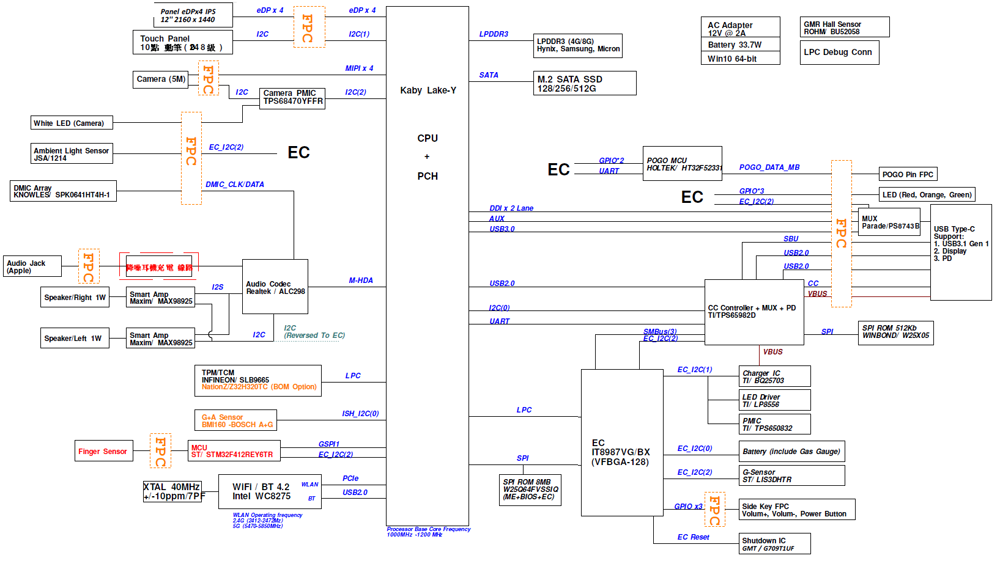The image size is (1000, 561).
Task: Click the Panel eDPx4 IPS 2160 x 1440 block
Action: [193, 15]
